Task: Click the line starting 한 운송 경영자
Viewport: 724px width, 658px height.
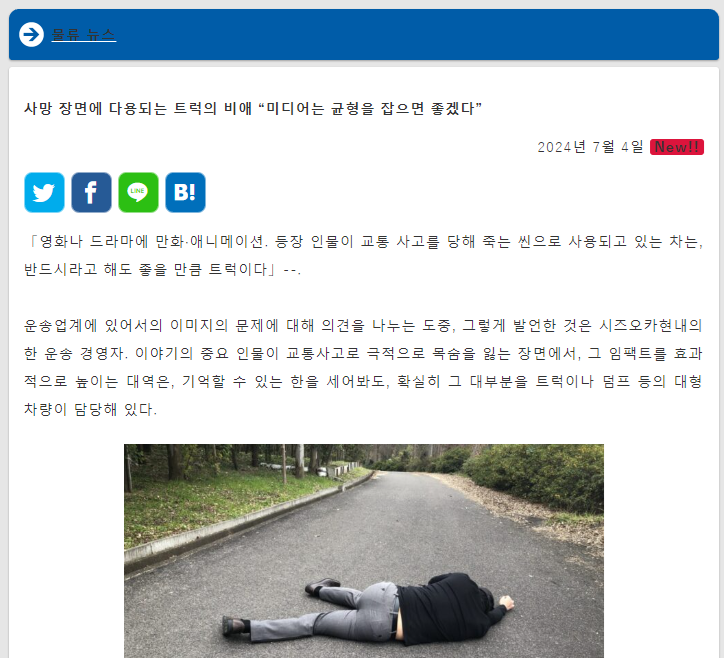Action: pyautogui.click(x=363, y=353)
